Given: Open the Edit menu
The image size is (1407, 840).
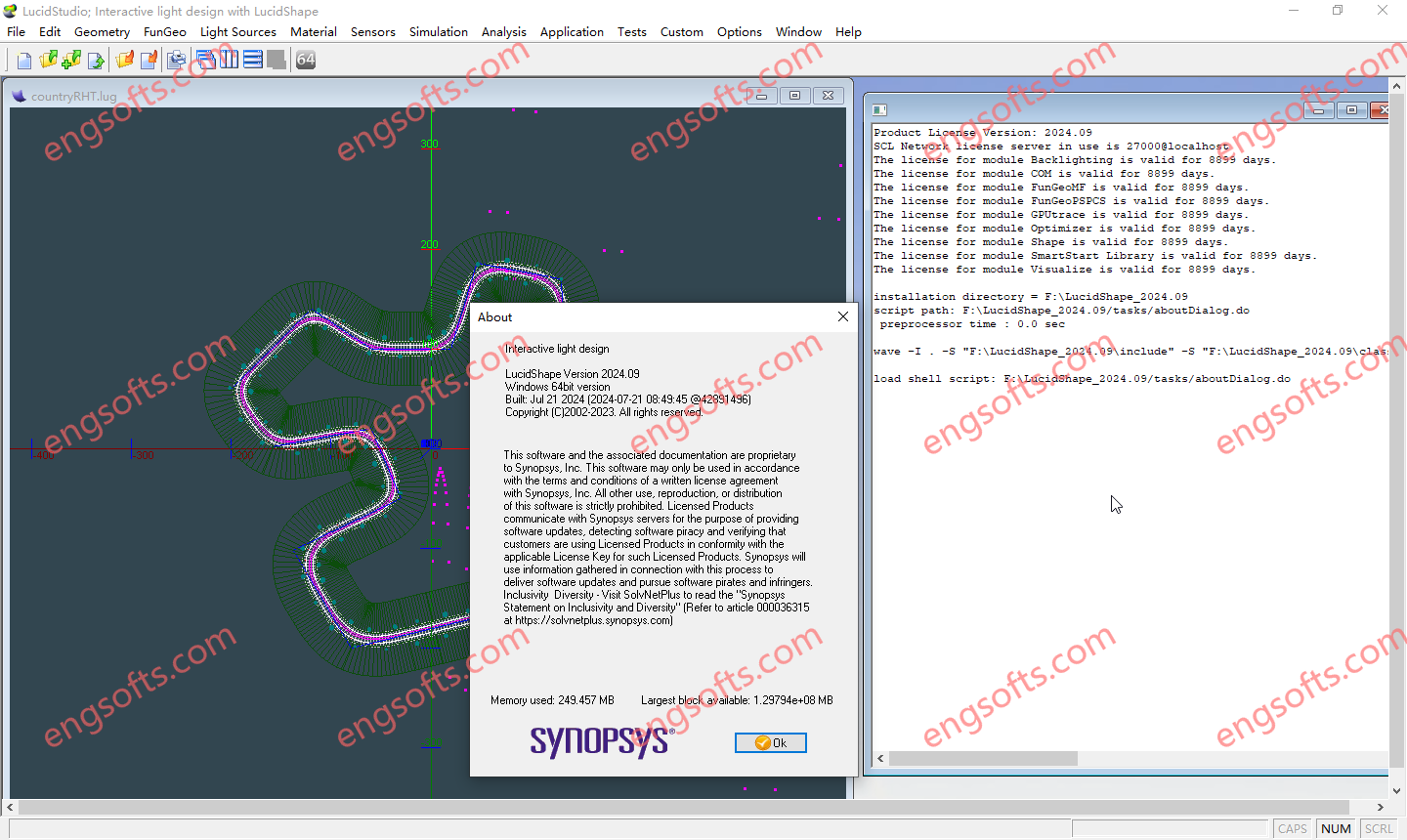Looking at the screenshot, I should click(50, 32).
